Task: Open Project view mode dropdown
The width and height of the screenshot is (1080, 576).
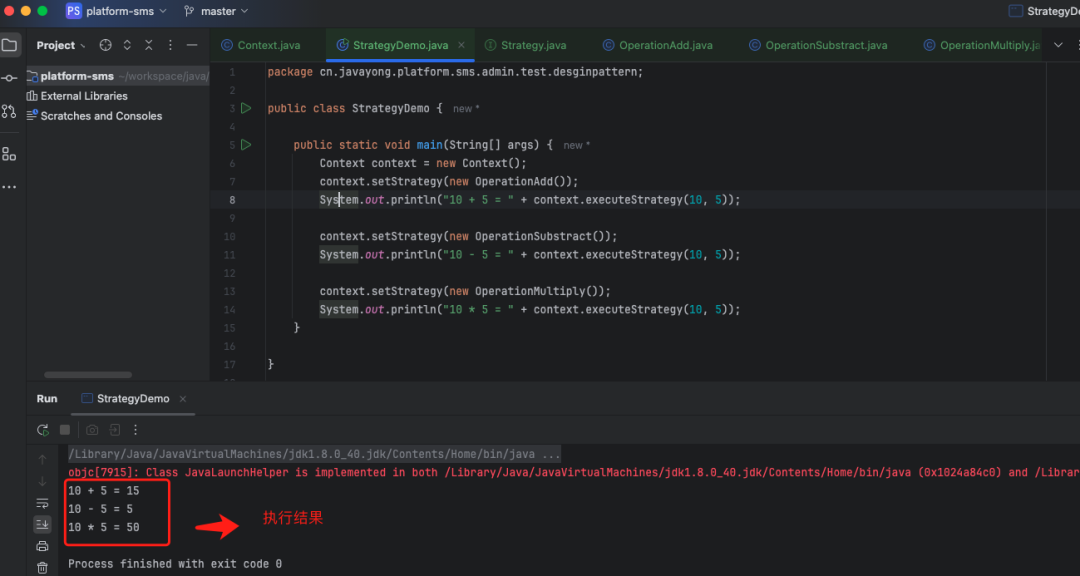Action: (61, 45)
